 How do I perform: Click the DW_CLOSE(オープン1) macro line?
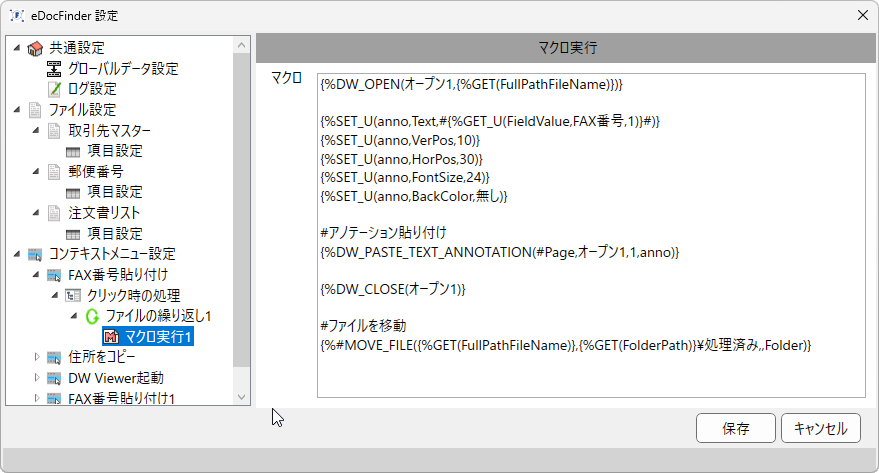[393, 289]
